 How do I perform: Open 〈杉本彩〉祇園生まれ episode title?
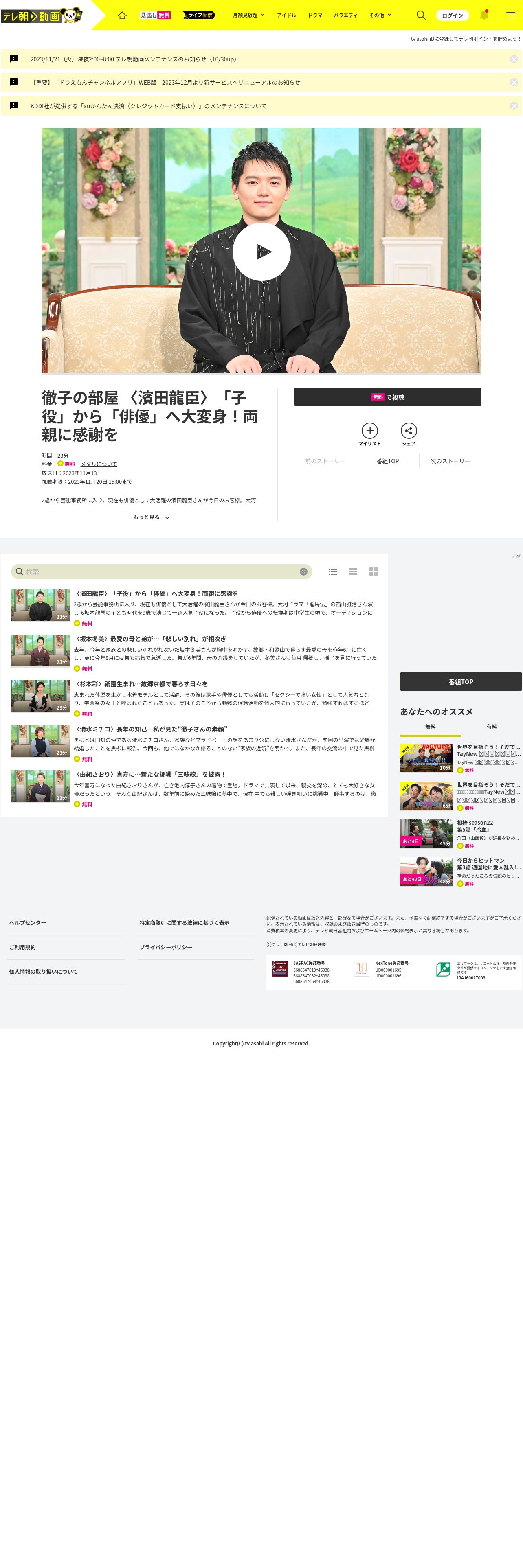click(141, 683)
